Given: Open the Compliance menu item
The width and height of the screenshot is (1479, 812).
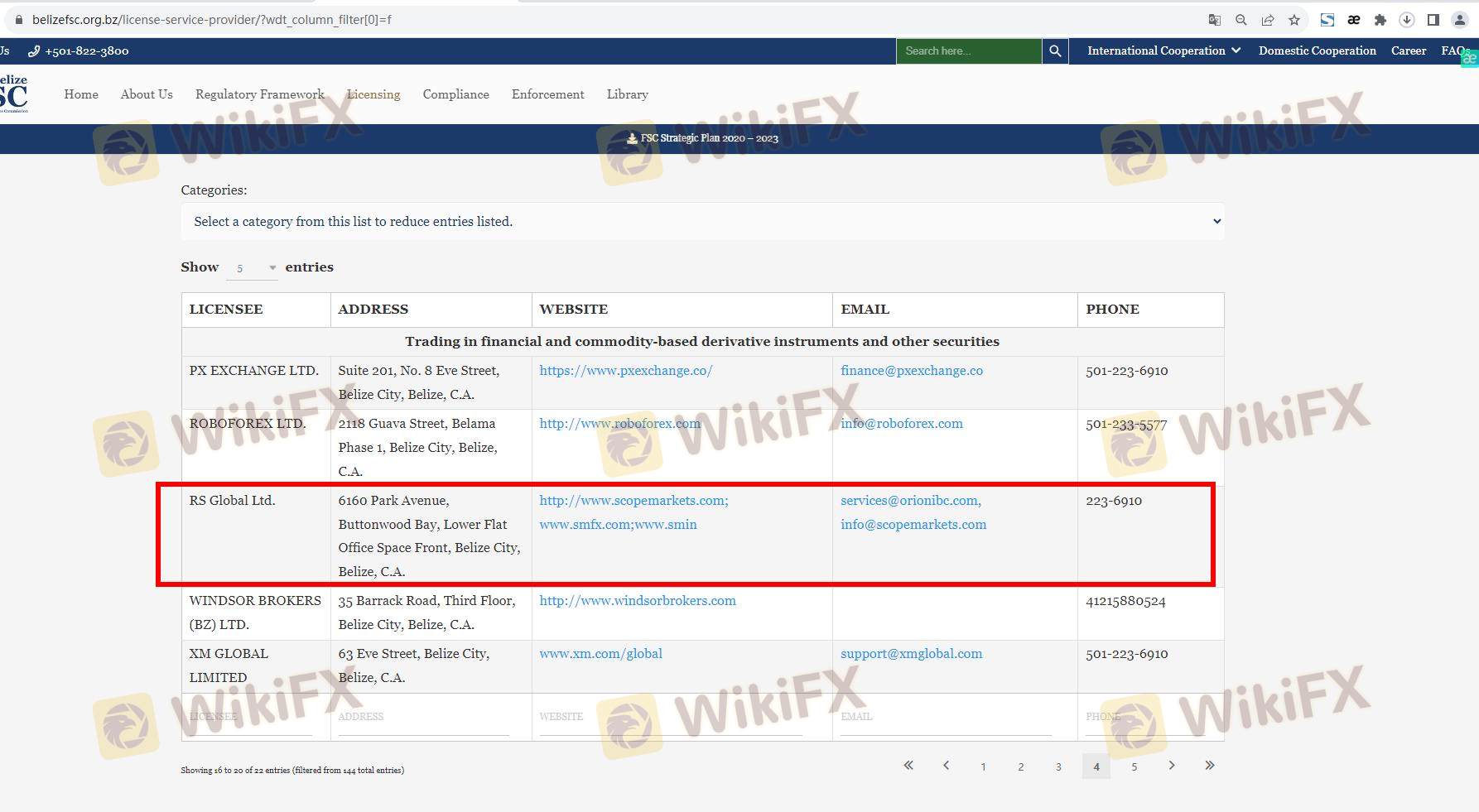Looking at the screenshot, I should coord(455,94).
